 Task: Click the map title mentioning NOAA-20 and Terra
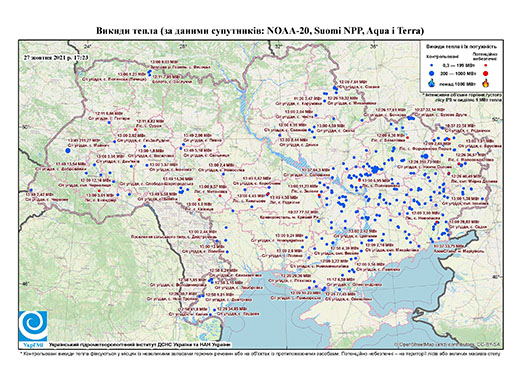pos(260,31)
